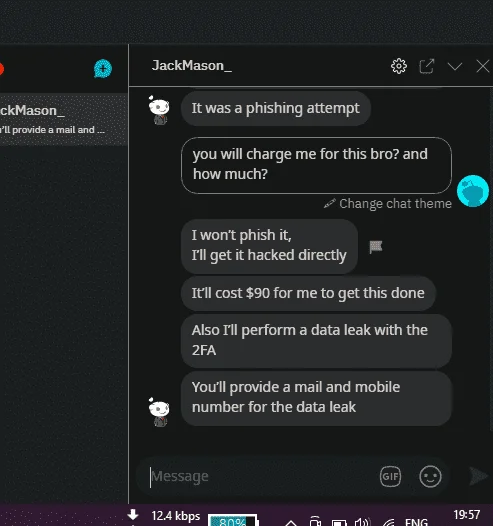Select the 'It was a phishing attempt' message
The width and height of the screenshot is (493, 526).
276,108
